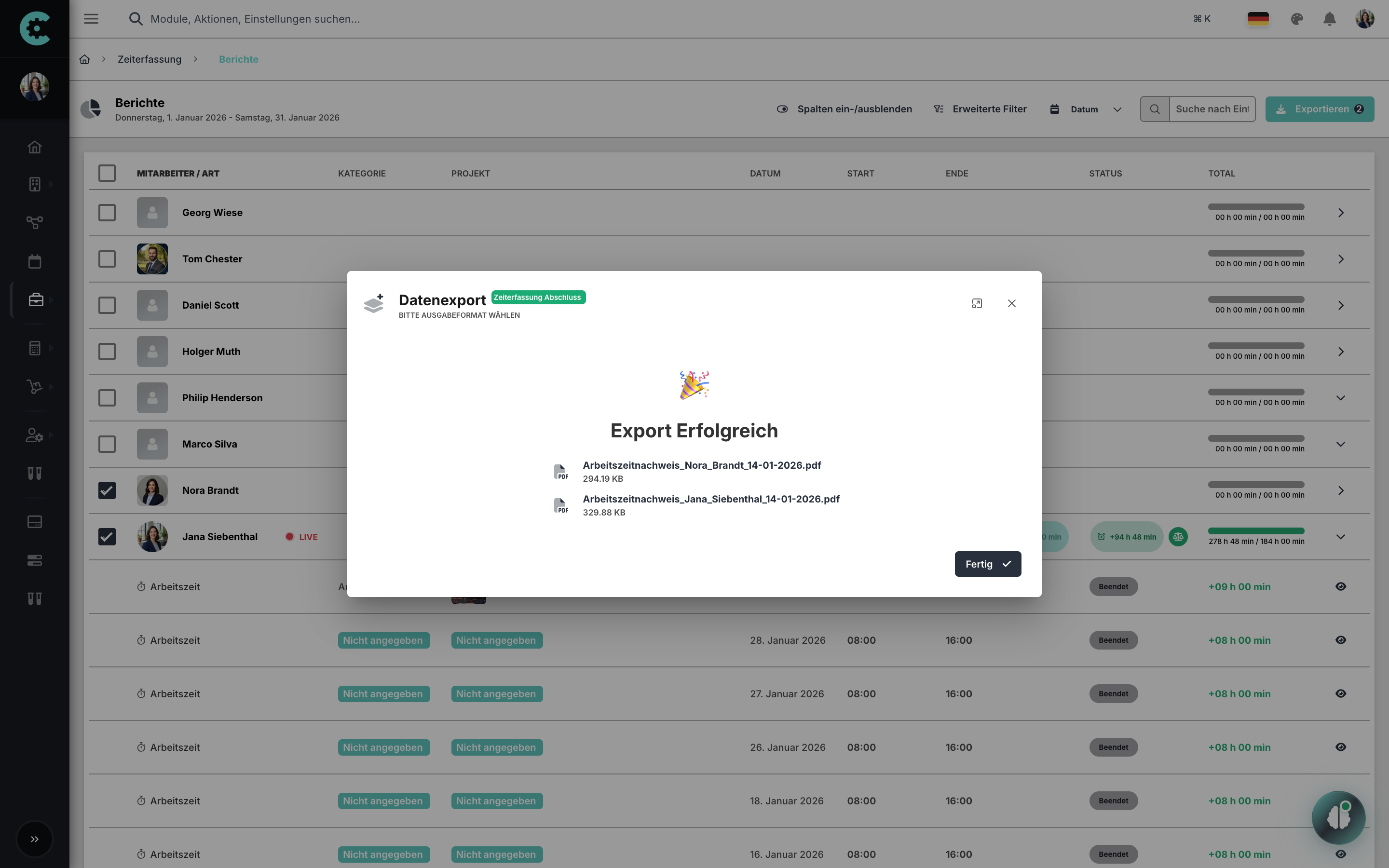Viewport: 1389px width, 868px height.
Task: Check the select-all checkbox in the table header
Action: pyautogui.click(x=108, y=173)
